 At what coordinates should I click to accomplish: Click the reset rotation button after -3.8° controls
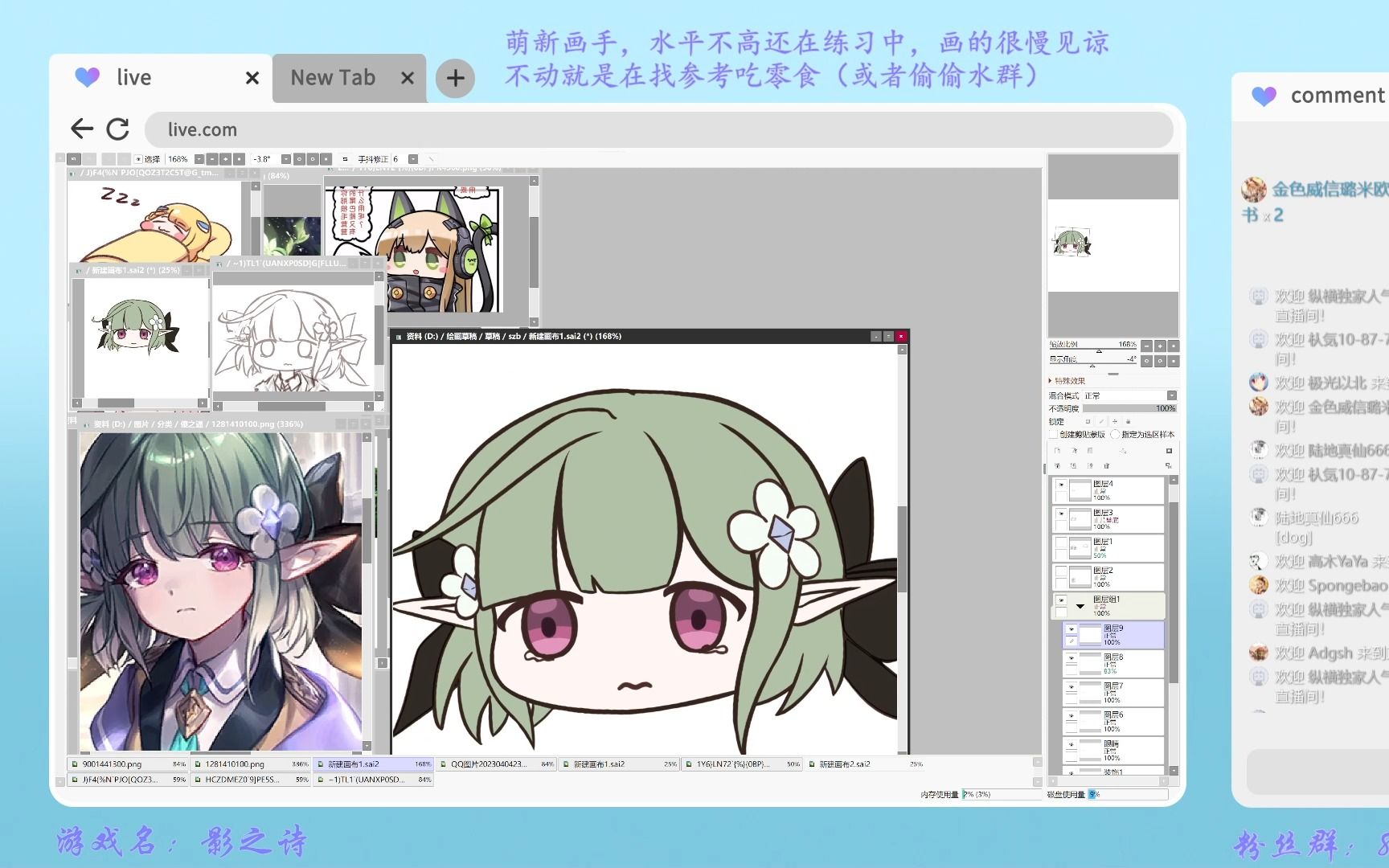(326, 159)
